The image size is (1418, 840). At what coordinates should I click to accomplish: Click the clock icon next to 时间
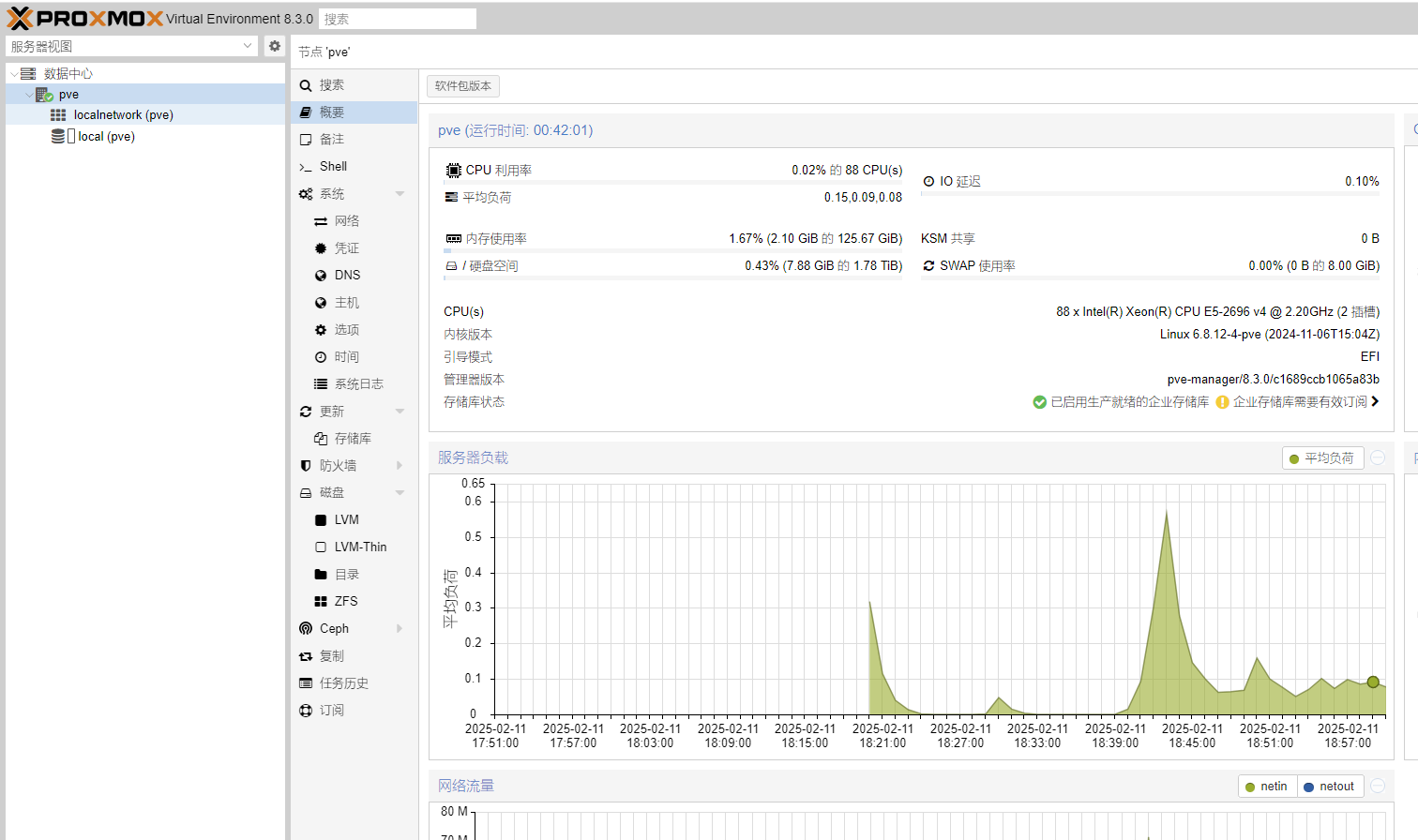pos(321,357)
